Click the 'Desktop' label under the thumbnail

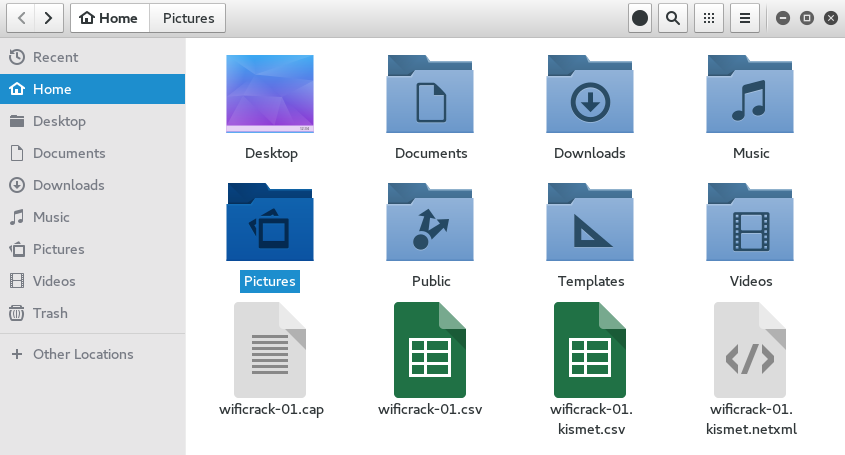click(271, 154)
